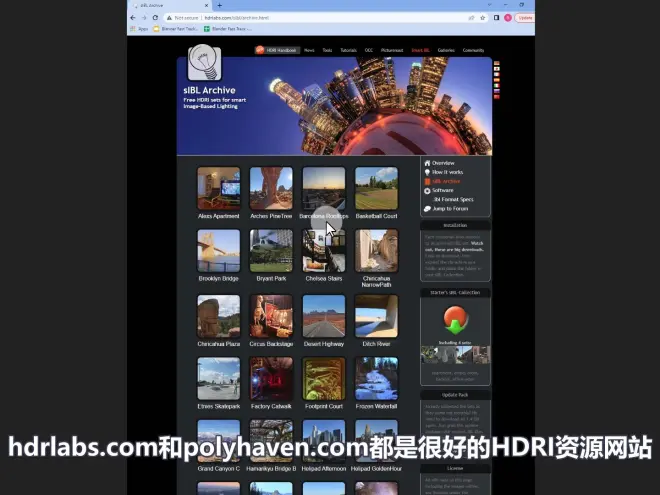Screen dimensions: 660x495
Task: Open the Brooklyn Bridge thumbnail
Action: pos(219,250)
